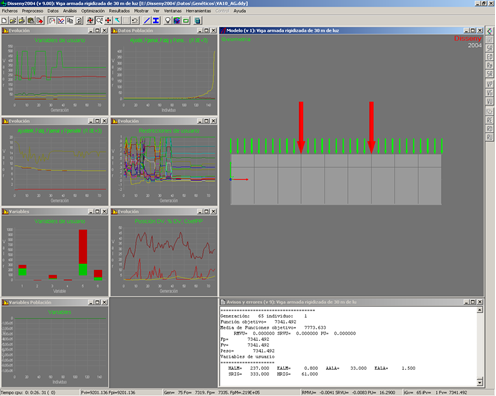The height and width of the screenshot is (396, 496).
Task: Click the 'Función objetivo= 7341.492' log line
Action: 258,322
